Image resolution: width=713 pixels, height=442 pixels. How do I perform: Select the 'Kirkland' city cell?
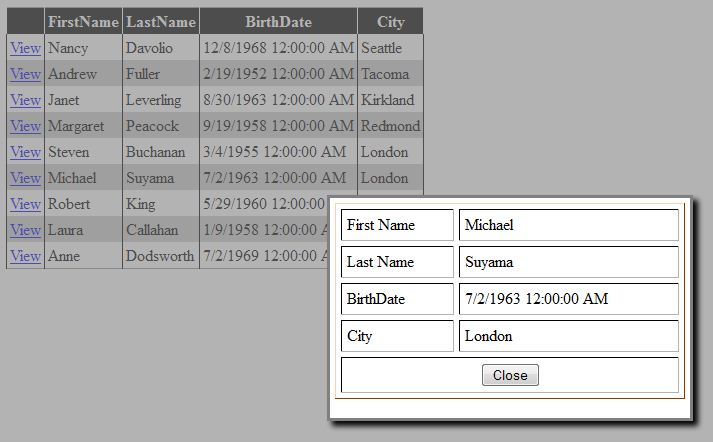tap(391, 100)
